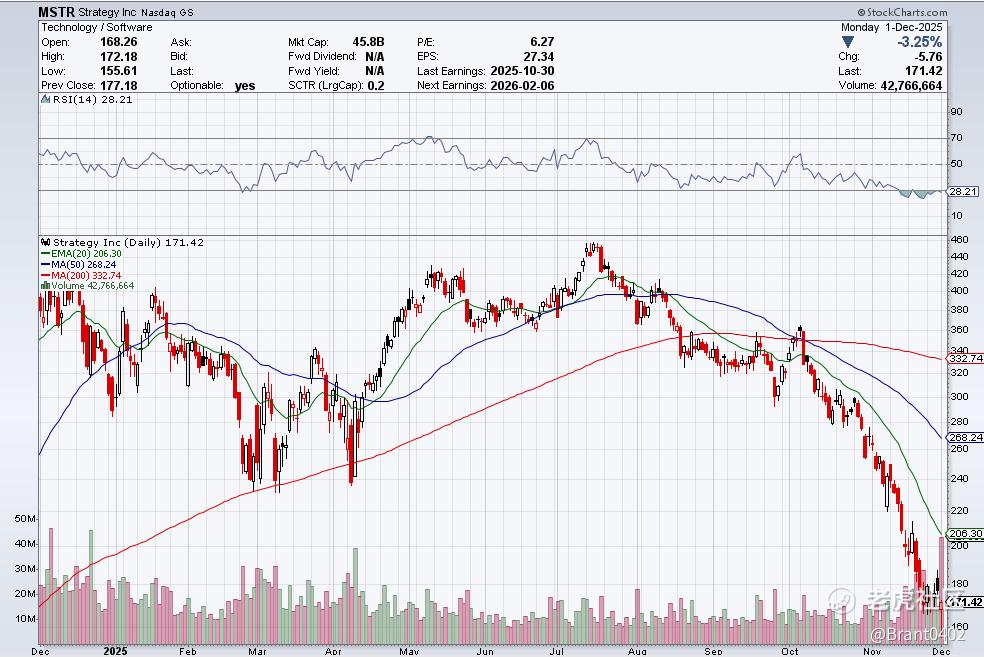Click the Mkt Cap value 45.8B
The image size is (984, 657).
tap(368, 41)
